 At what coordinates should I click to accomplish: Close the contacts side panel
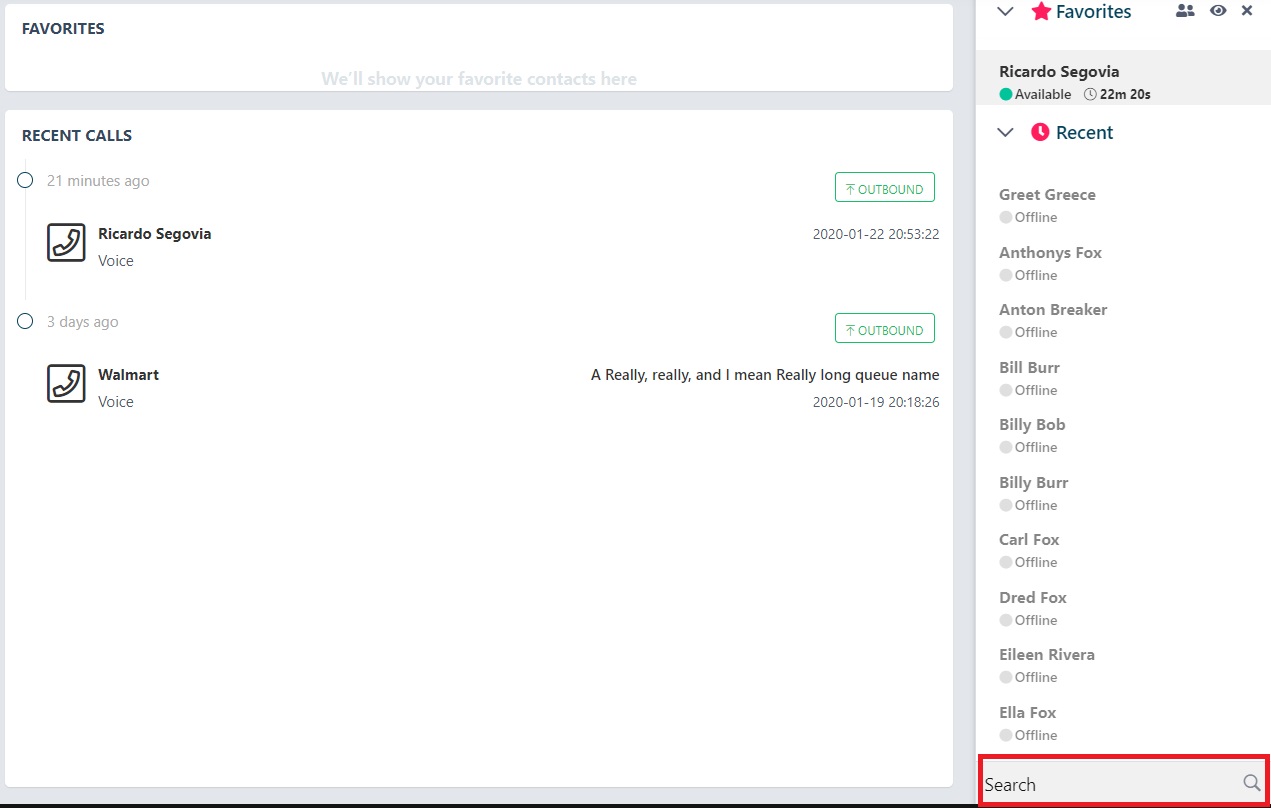[1247, 11]
